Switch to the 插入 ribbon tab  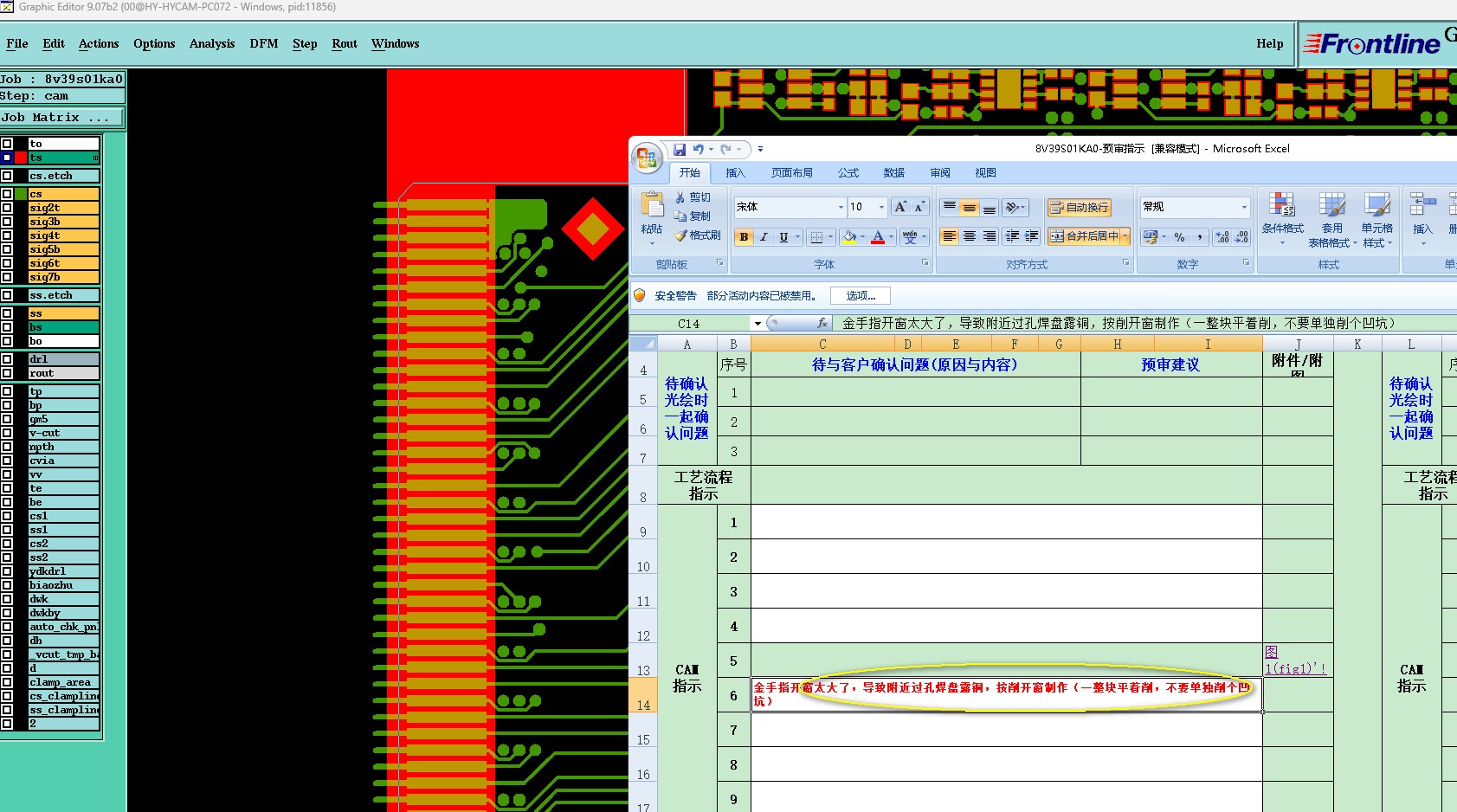[x=735, y=173]
